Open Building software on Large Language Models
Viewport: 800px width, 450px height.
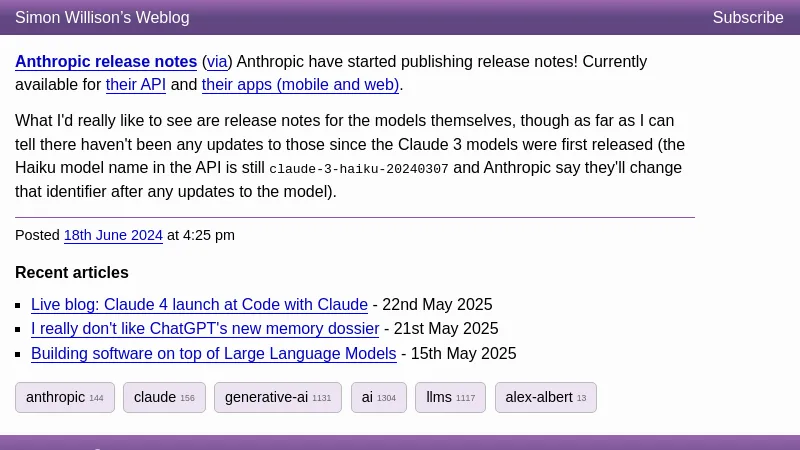pos(213,354)
